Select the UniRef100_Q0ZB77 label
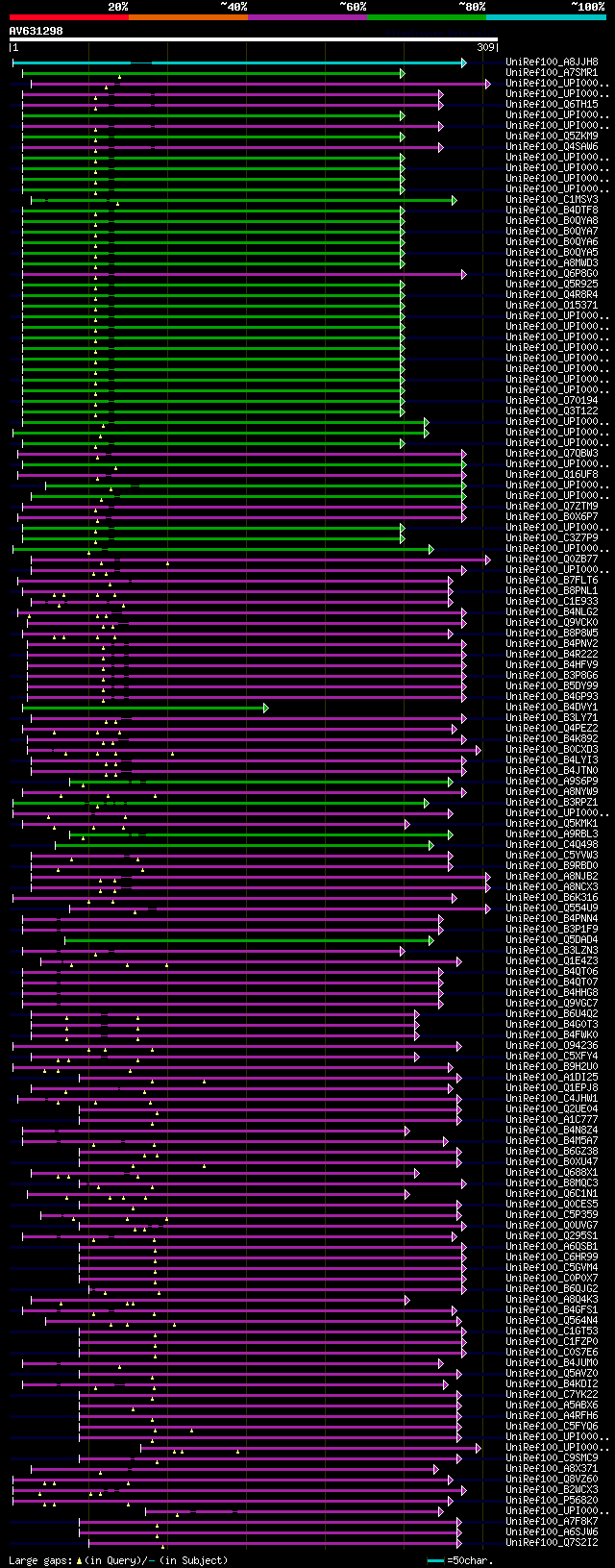This screenshot has width=615, height=1568. pos(552,560)
